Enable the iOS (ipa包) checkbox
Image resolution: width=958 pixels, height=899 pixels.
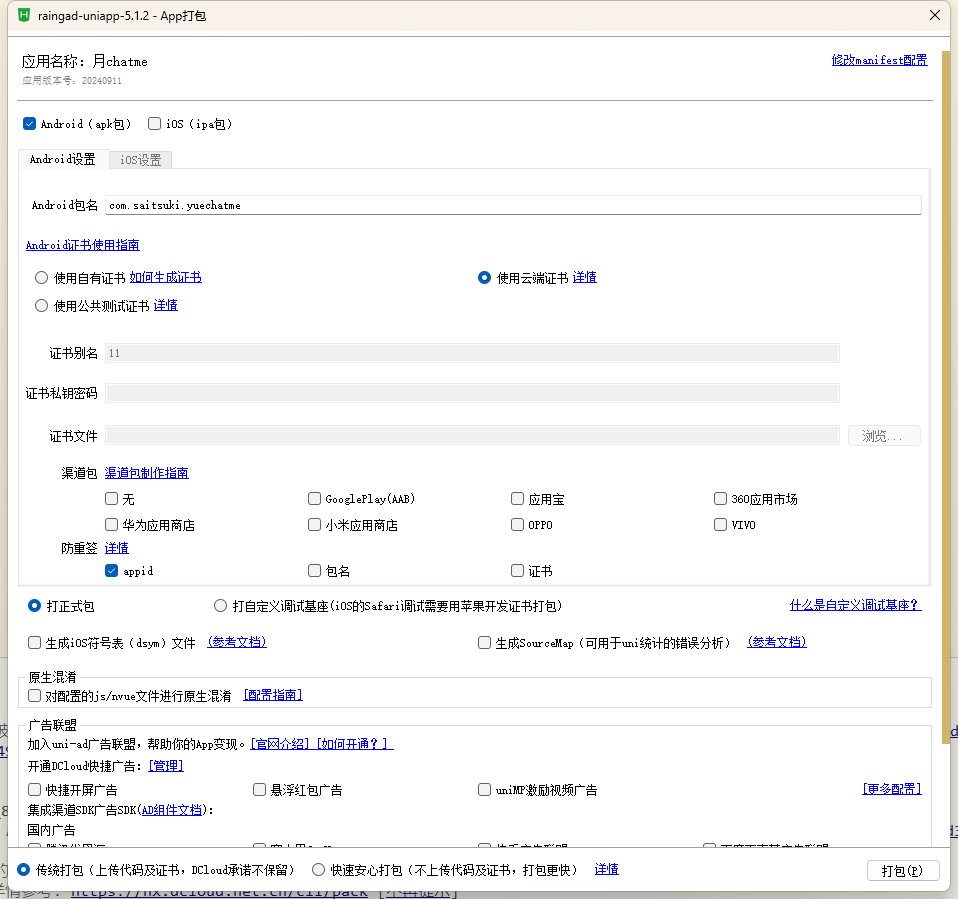(x=154, y=124)
